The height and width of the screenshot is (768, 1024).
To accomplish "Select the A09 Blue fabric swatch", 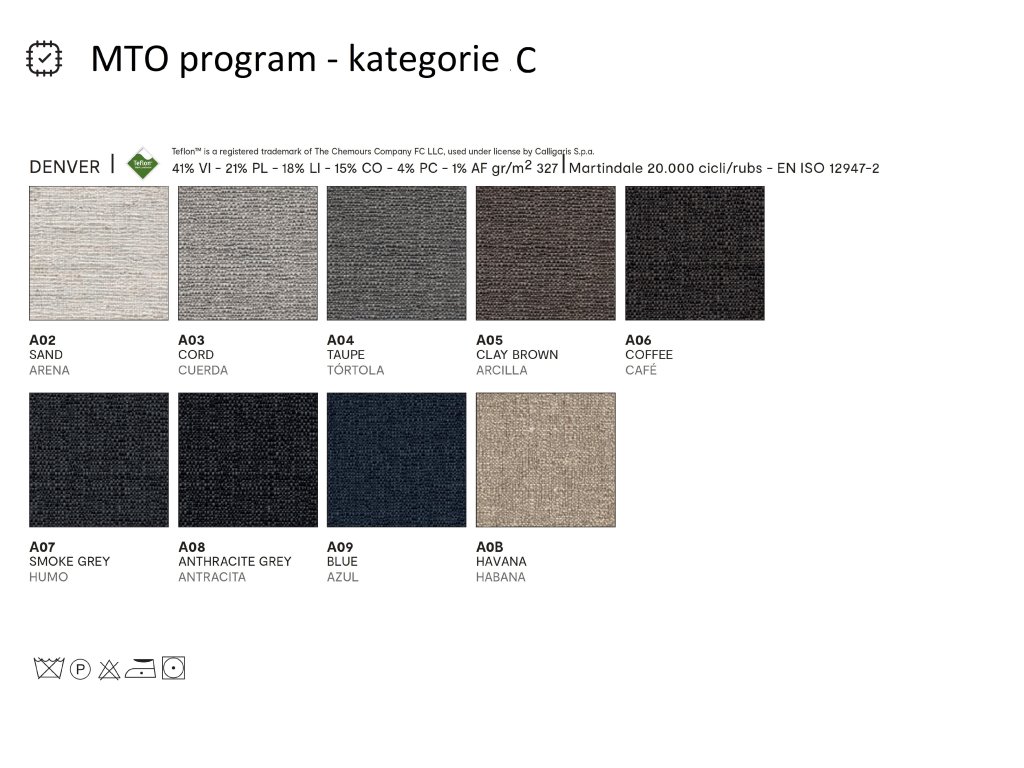I will click(396, 460).
